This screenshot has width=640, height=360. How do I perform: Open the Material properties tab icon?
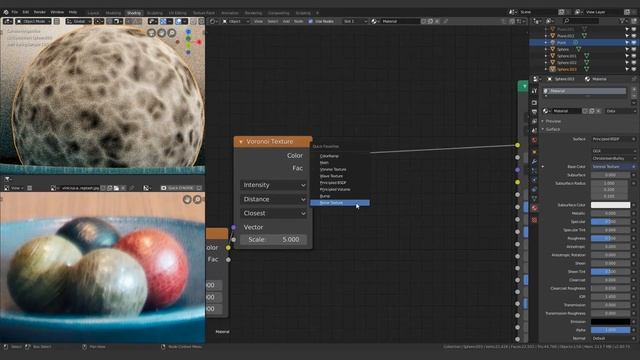point(534,208)
